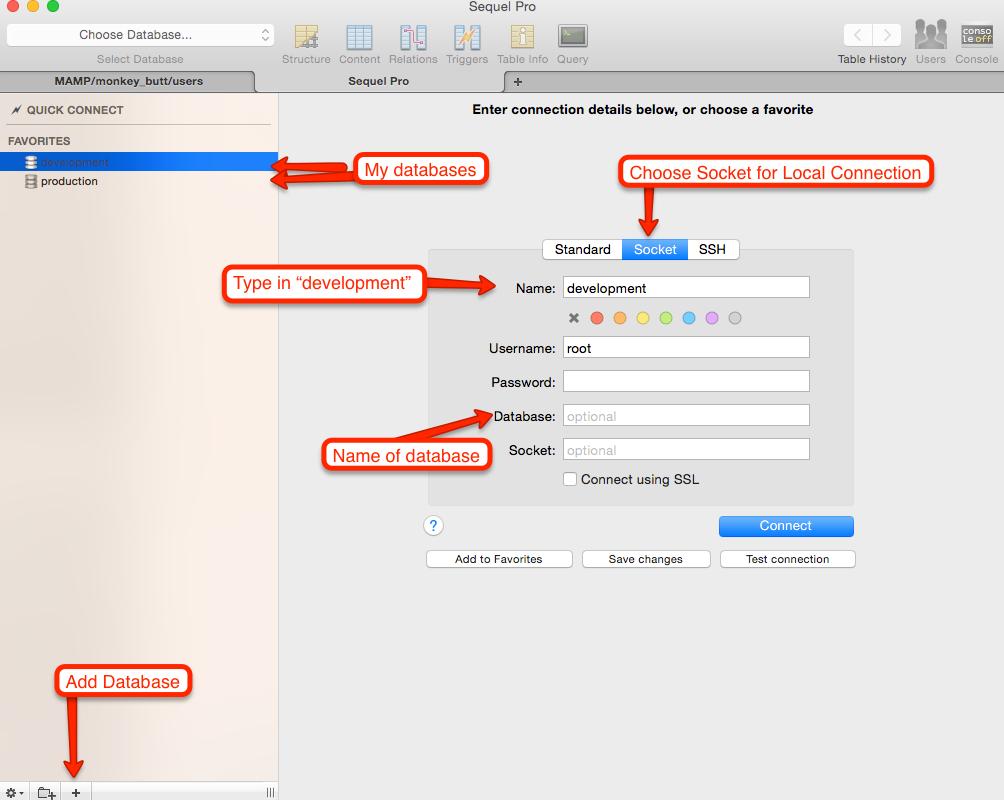Focus the Name field
This screenshot has height=800, width=1004.
686,288
